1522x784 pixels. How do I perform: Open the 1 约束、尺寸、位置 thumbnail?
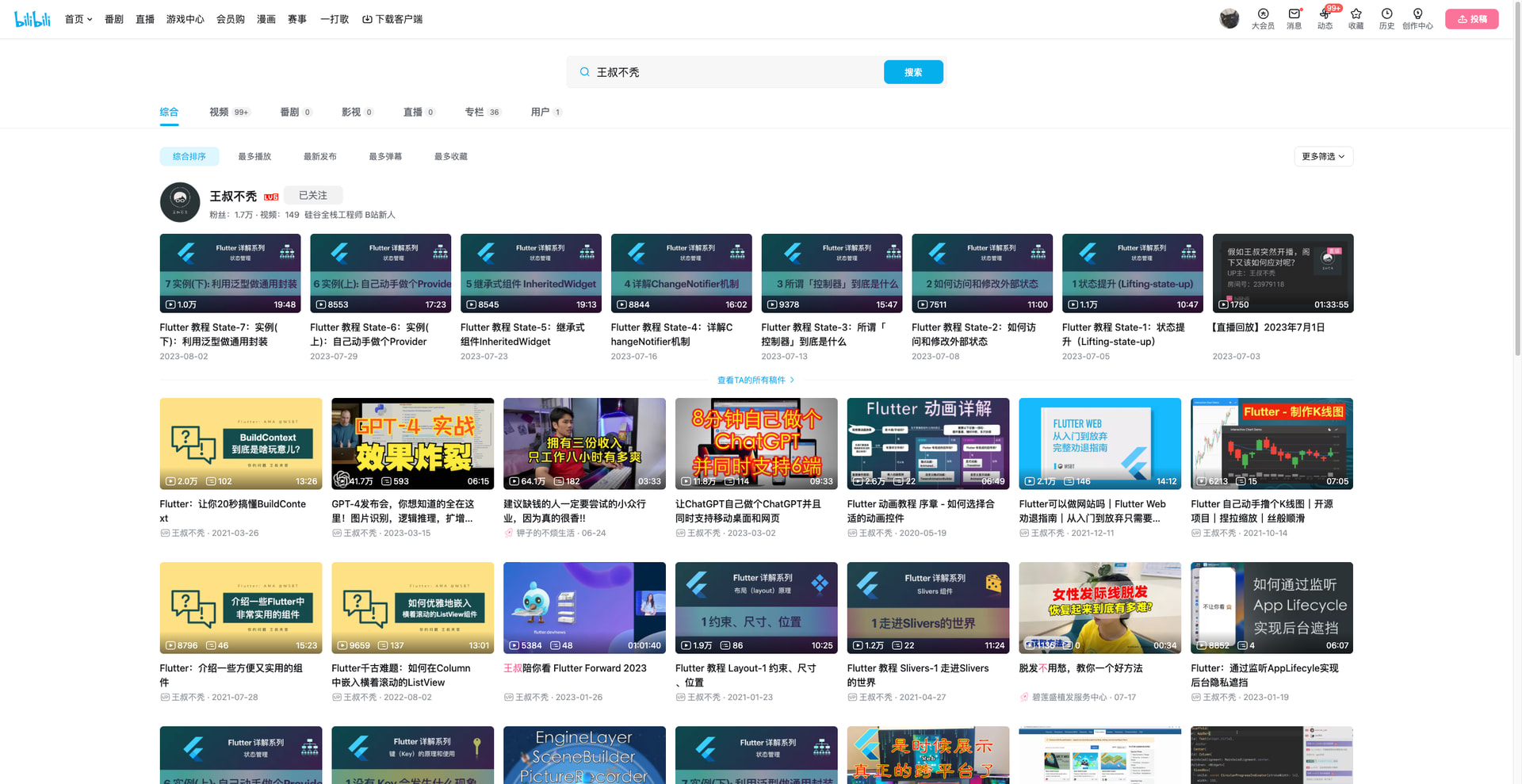pos(756,608)
